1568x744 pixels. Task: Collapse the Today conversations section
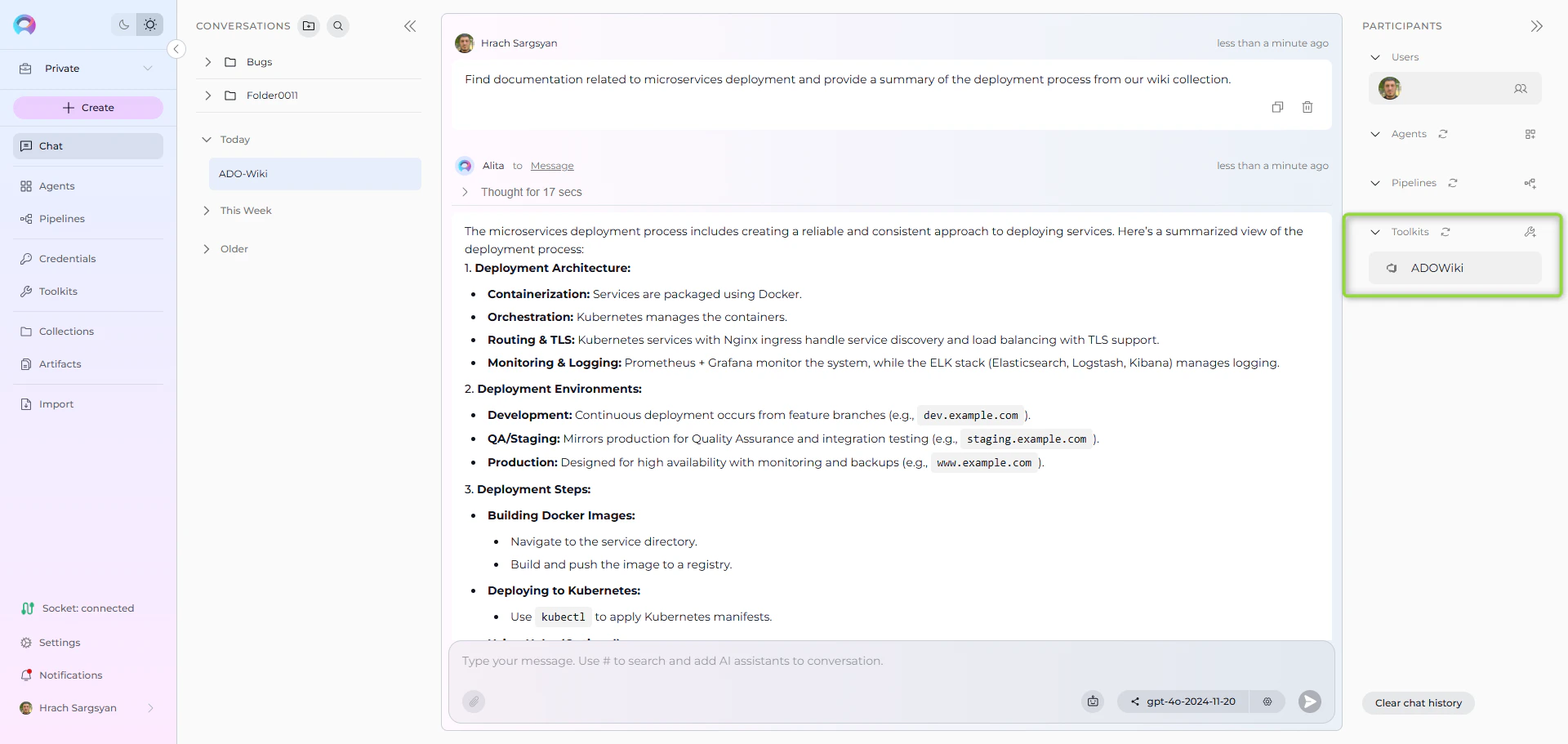point(207,139)
